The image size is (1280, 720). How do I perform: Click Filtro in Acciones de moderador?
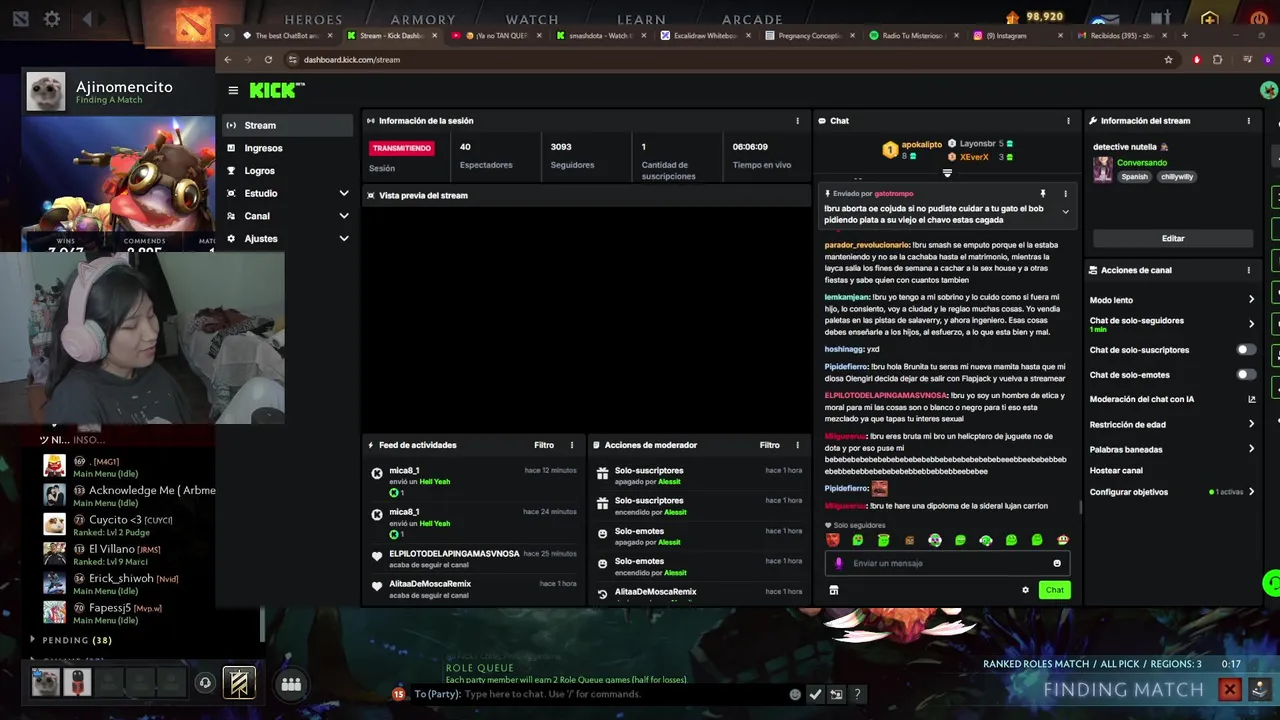click(769, 445)
